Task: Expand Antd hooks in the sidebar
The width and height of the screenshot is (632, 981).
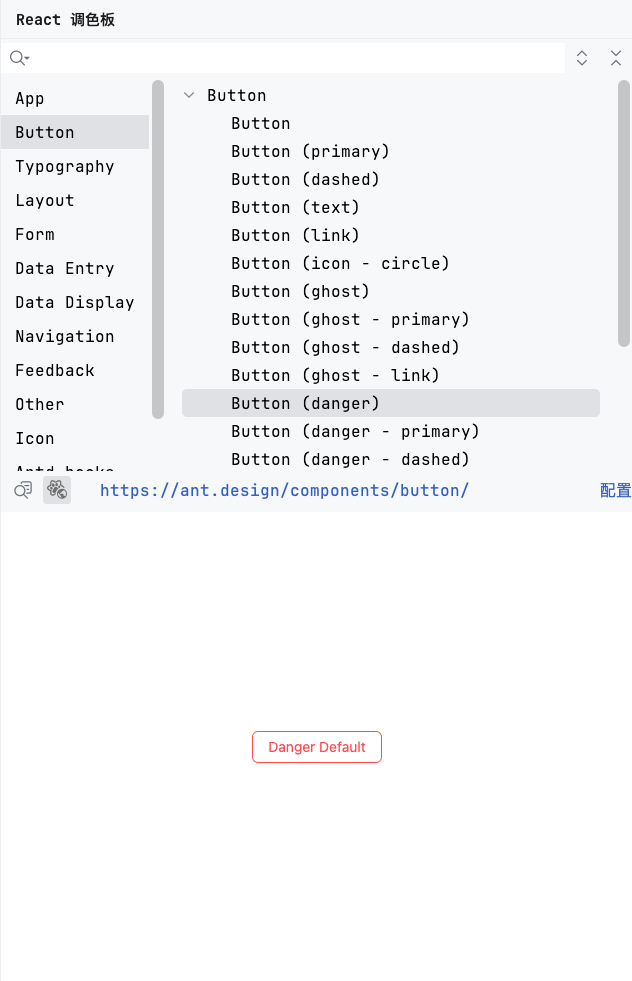Action: (63, 468)
